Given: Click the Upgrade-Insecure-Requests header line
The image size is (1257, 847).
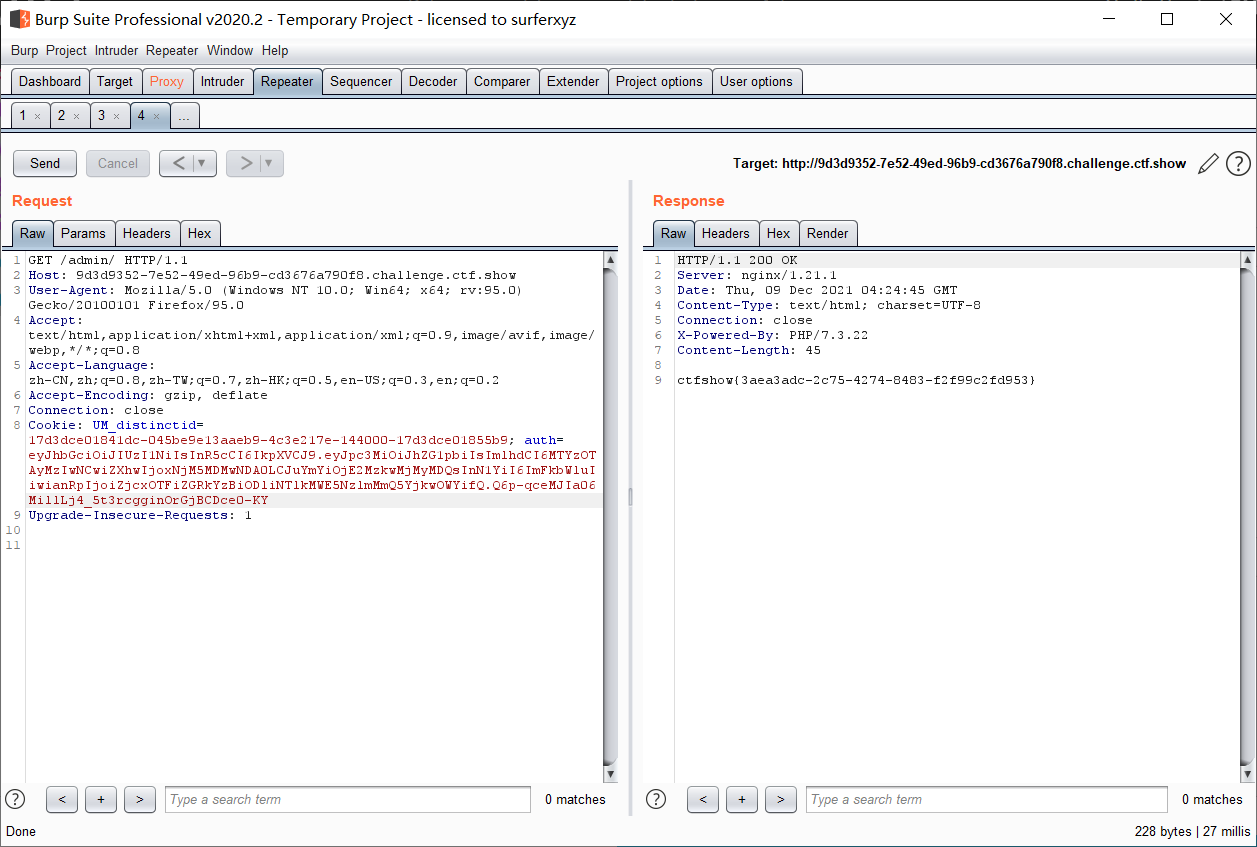Looking at the screenshot, I should click(140, 515).
